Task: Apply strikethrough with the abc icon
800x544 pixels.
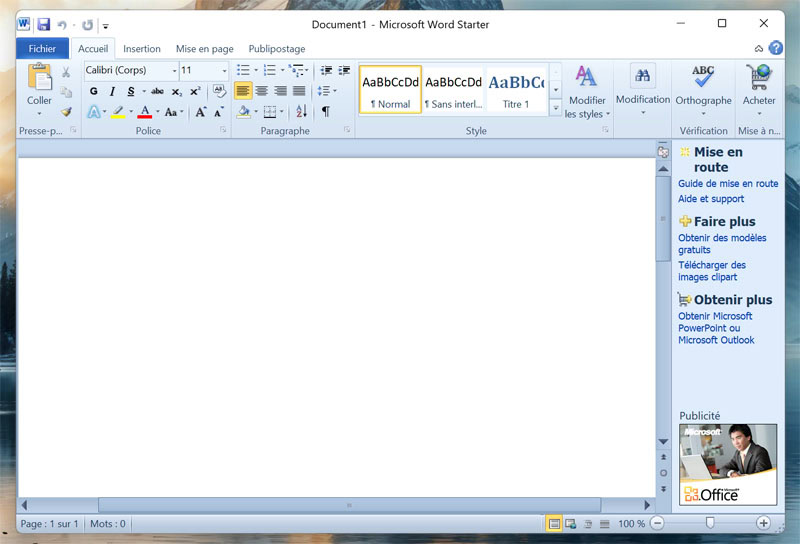Action: pos(157,91)
